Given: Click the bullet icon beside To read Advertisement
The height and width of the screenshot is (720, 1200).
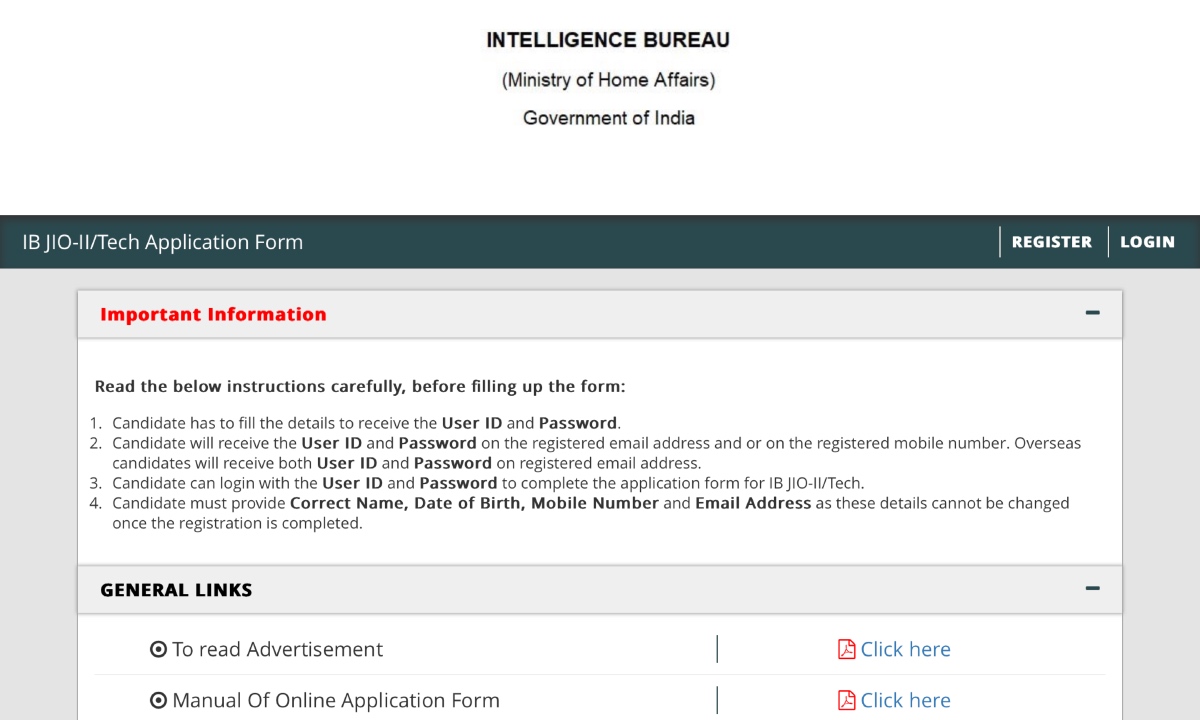Looking at the screenshot, I should (158, 650).
